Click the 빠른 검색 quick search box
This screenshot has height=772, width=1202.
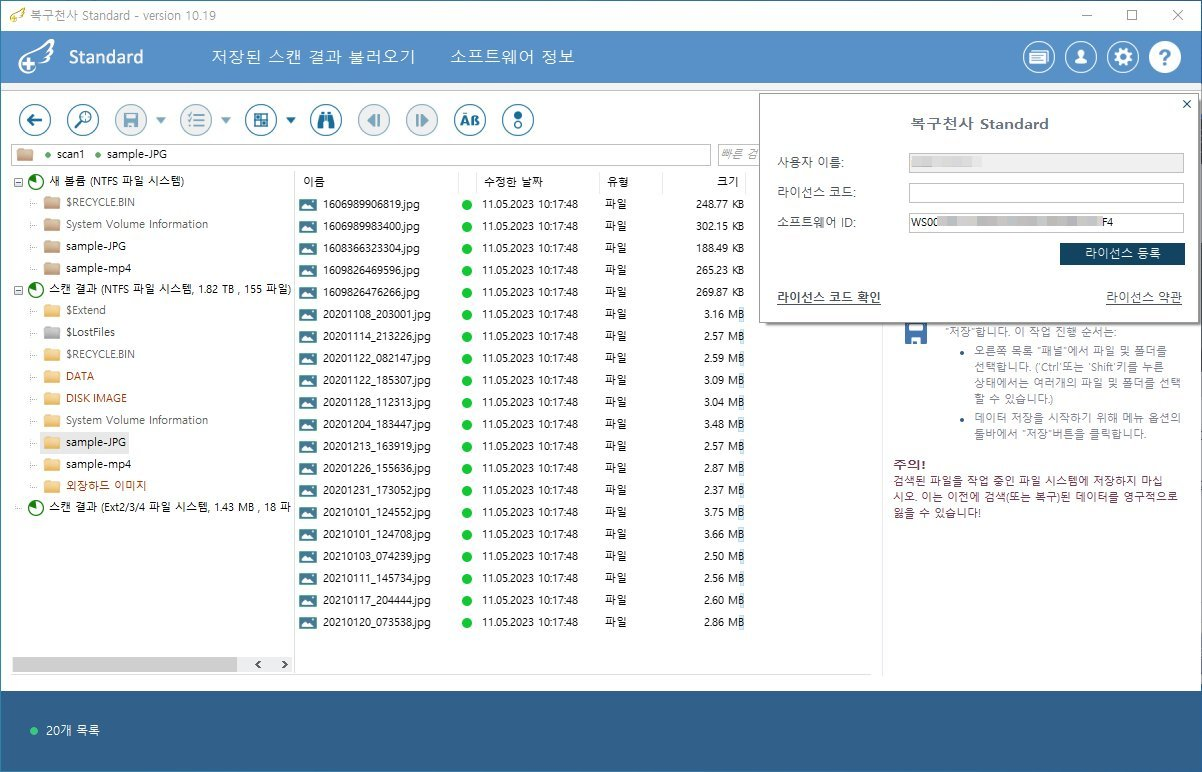(738, 155)
